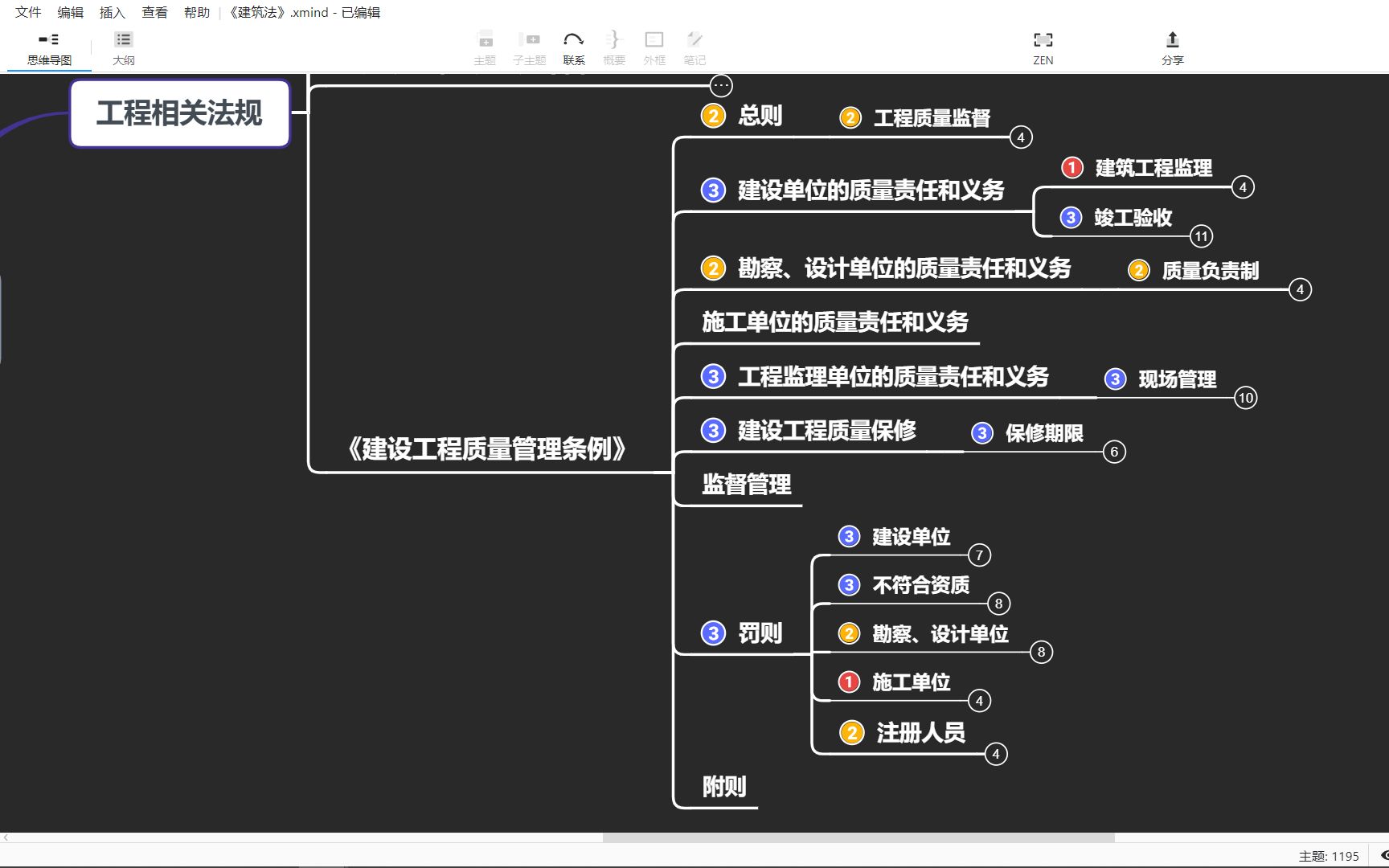Expand 勘察、设计单位 penalty count 8

[x=1041, y=652]
